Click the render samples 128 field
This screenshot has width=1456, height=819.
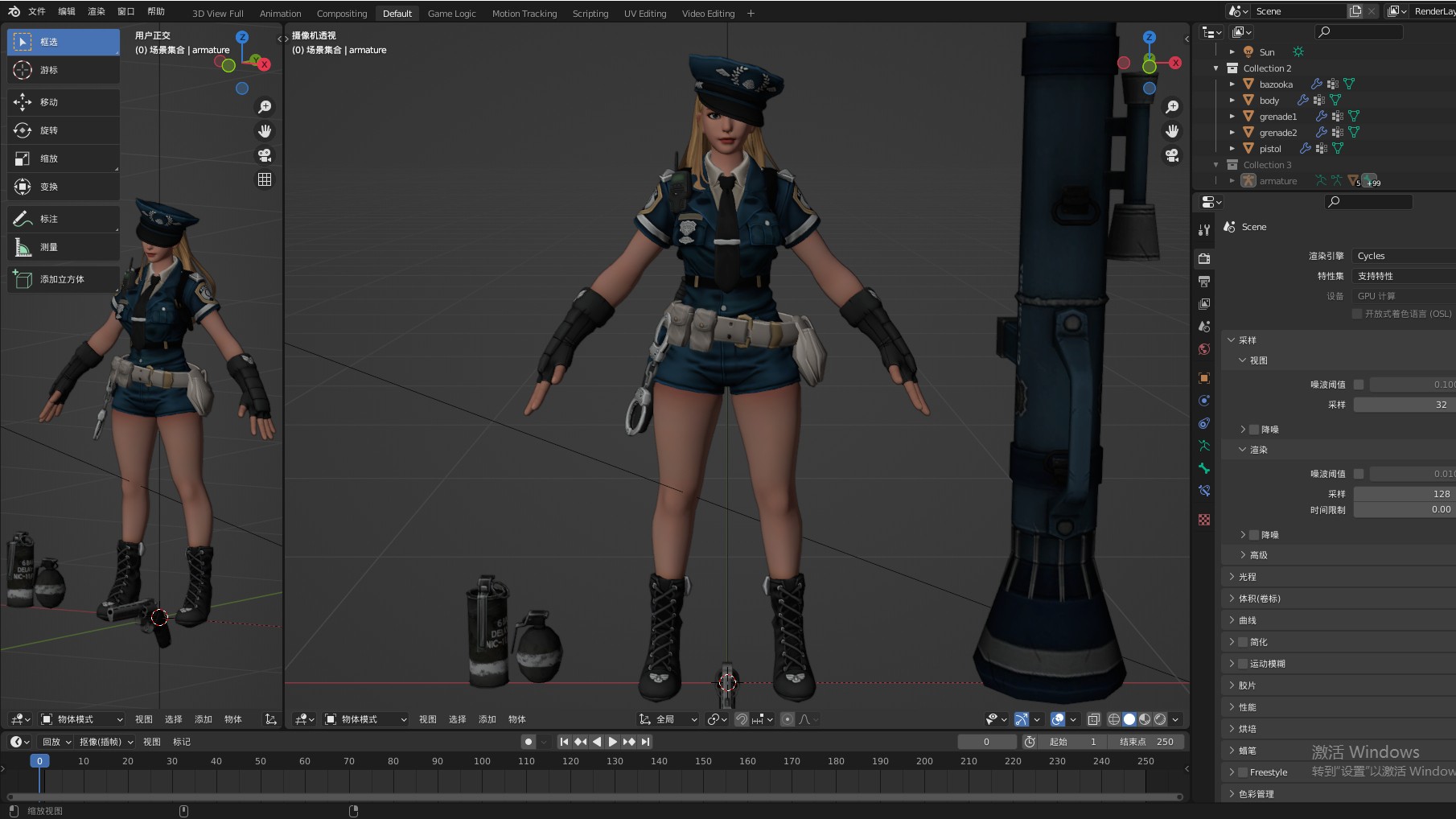click(x=1404, y=494)
